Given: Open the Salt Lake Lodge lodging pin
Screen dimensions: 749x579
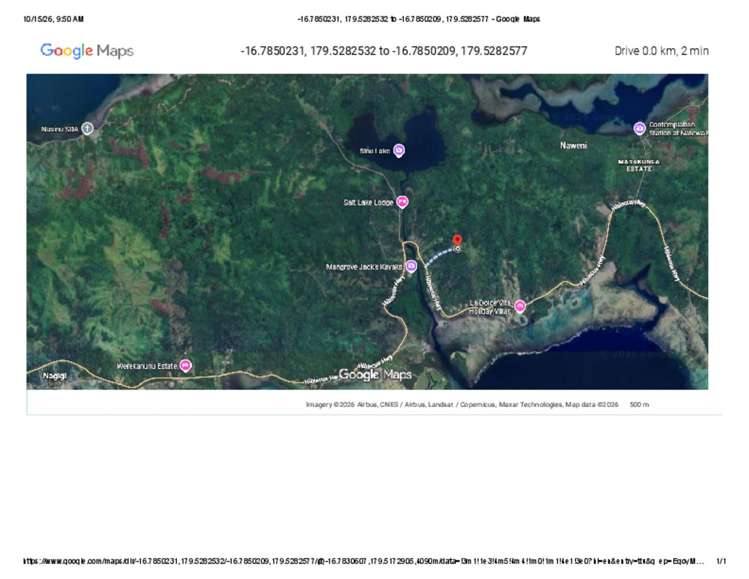Looking at the screenshot, I should (403, 202).
